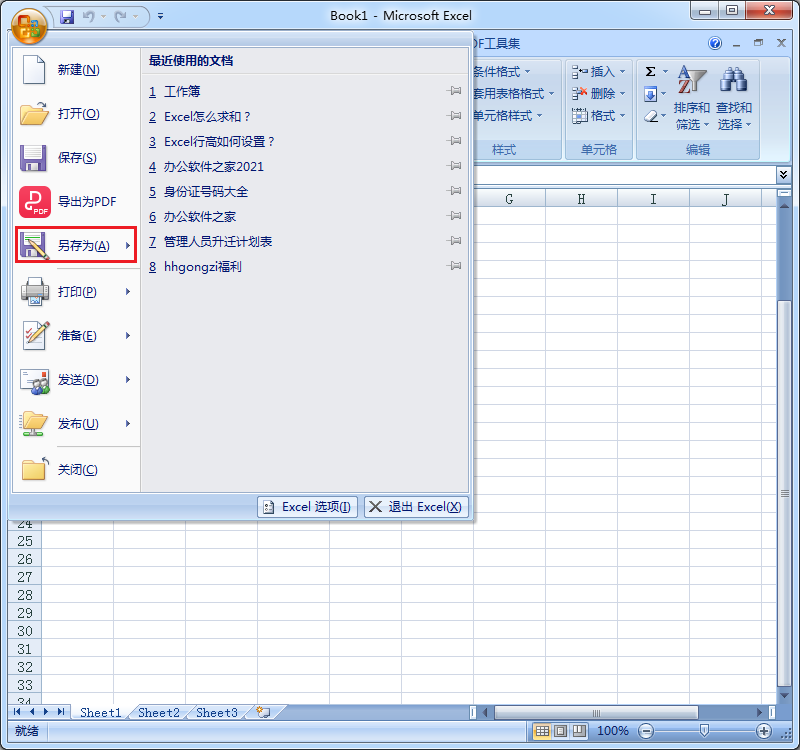Expand 发布 submenu arrow
This screenshot has height=750, width=800.
click(x=128, y=423)
